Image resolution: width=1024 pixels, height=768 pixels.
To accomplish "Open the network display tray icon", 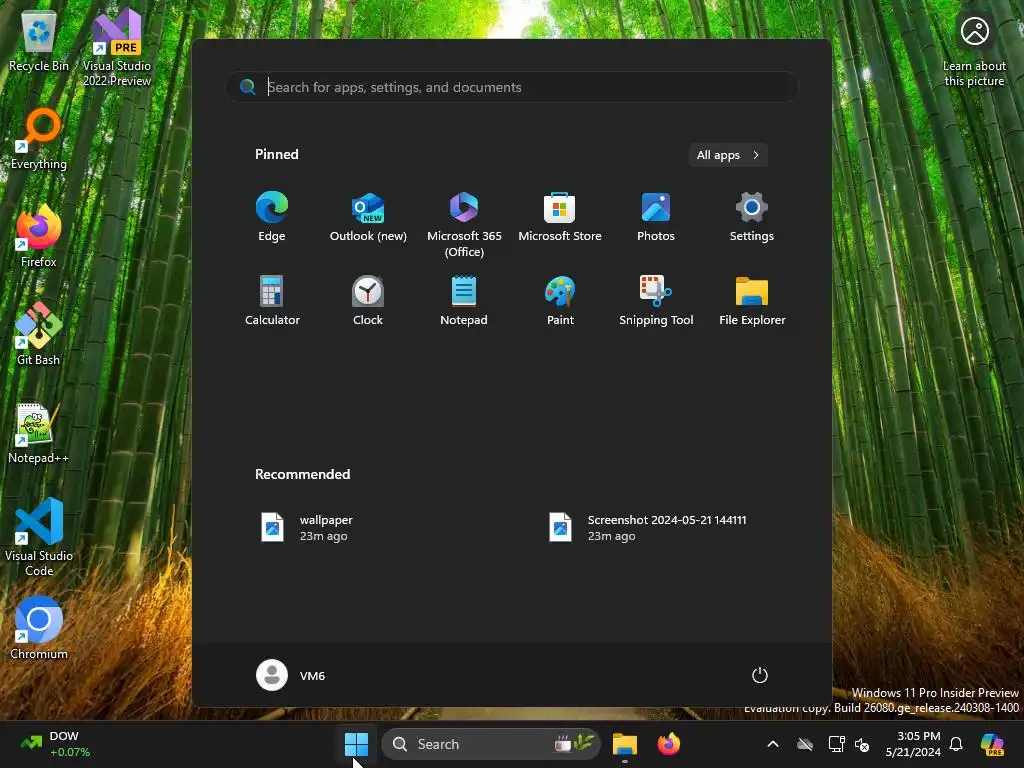I will 836,744.
